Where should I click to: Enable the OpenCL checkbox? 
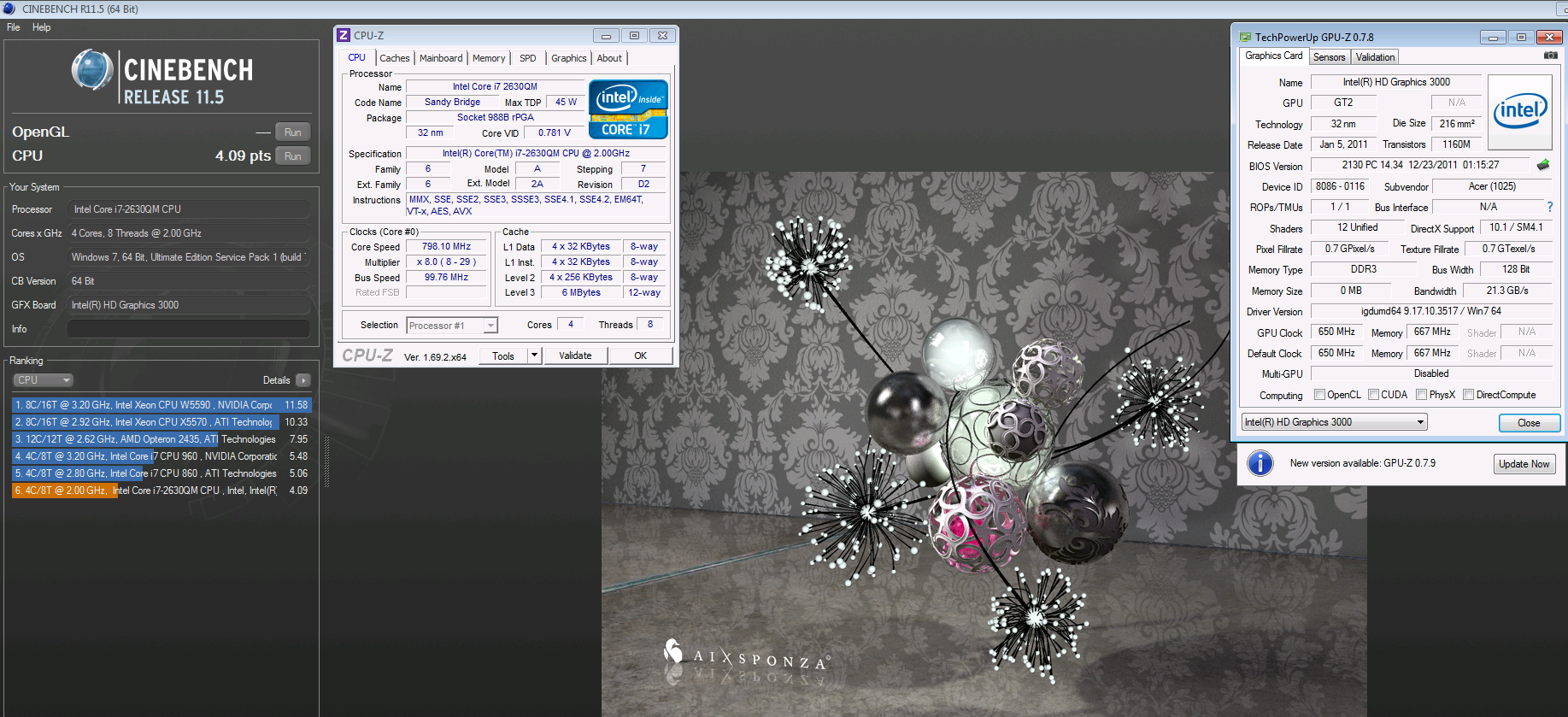click(1319, 395)
